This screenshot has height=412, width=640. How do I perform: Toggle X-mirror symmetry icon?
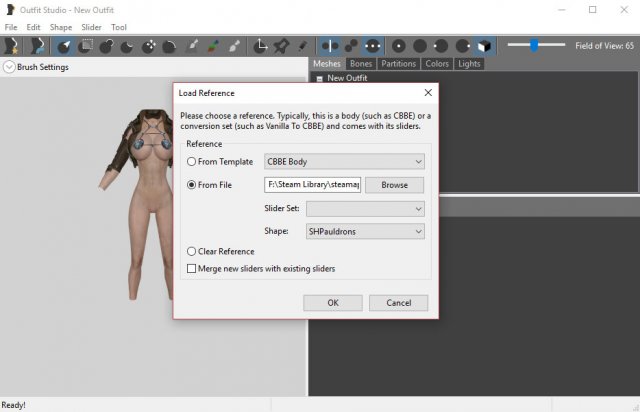pyautogui.click(x=329, y=45)
